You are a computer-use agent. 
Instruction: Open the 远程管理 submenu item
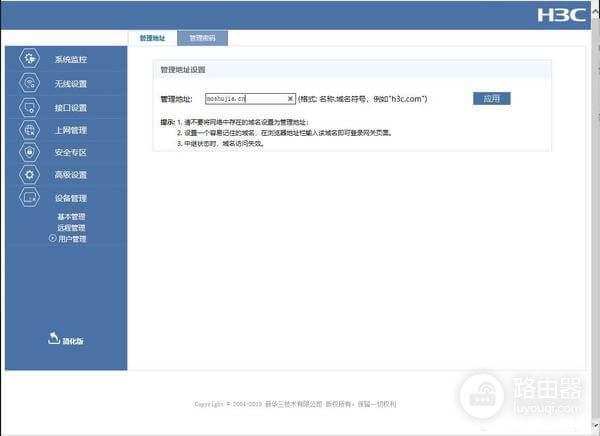71,228
